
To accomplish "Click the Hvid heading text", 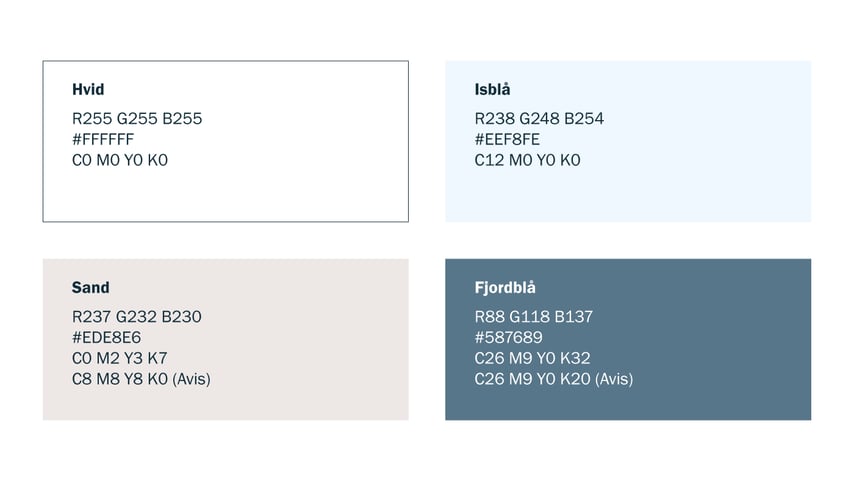I will coord(88,89).
